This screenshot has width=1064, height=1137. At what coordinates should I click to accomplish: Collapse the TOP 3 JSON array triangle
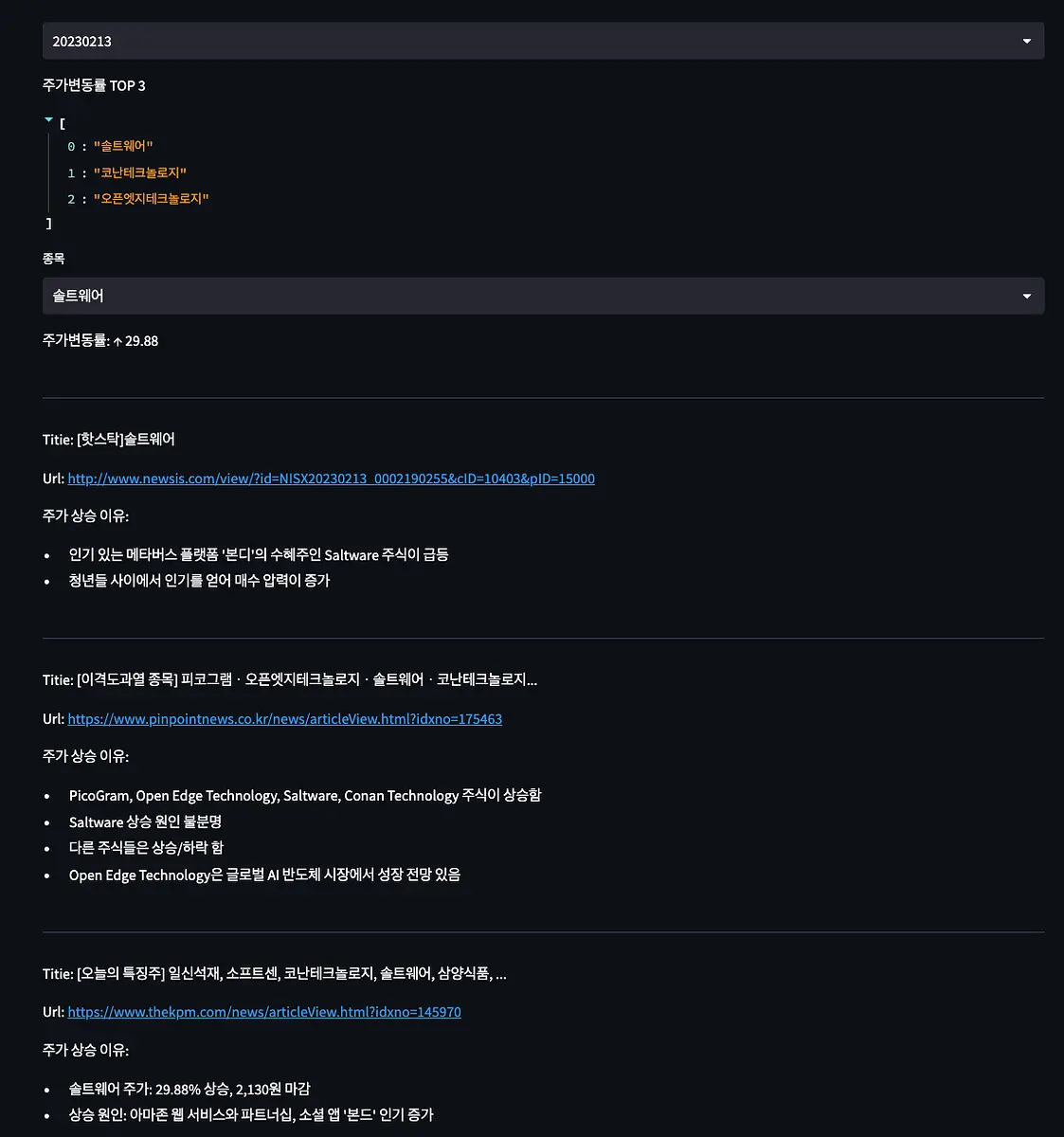(48, 120)
